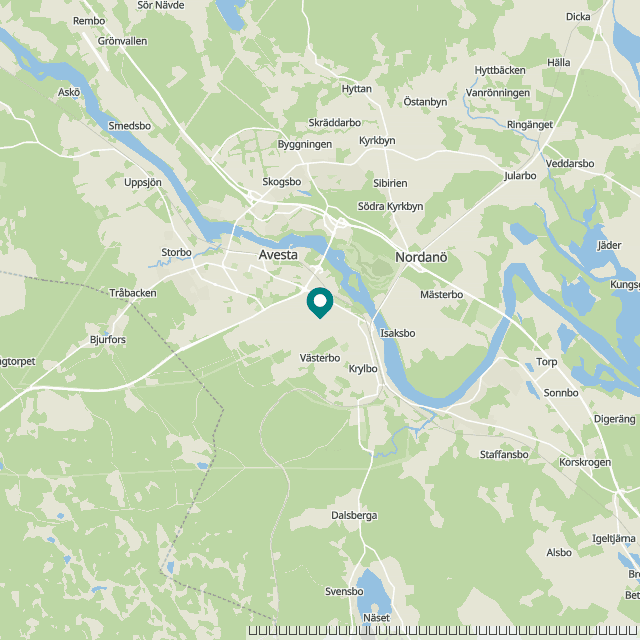Click the Uppsjön map label
640x640 pixels.
point(143,182)
